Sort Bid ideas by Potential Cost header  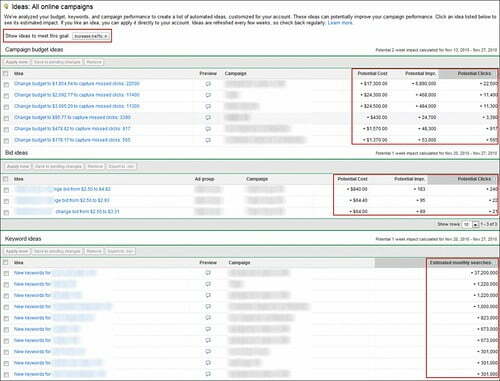point(352,179)
